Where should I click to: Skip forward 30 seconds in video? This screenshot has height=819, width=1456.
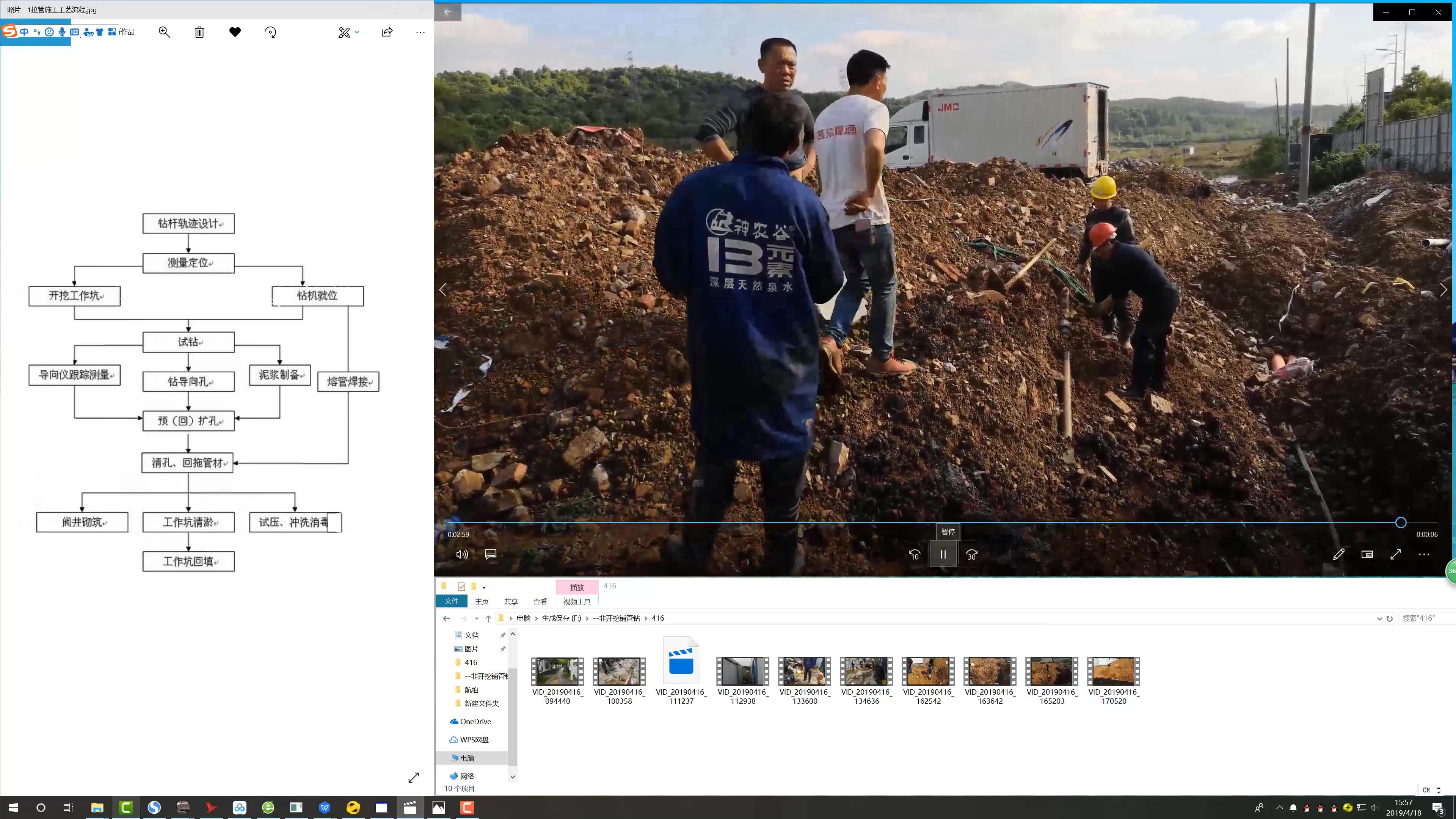click(x=971, y=554)
